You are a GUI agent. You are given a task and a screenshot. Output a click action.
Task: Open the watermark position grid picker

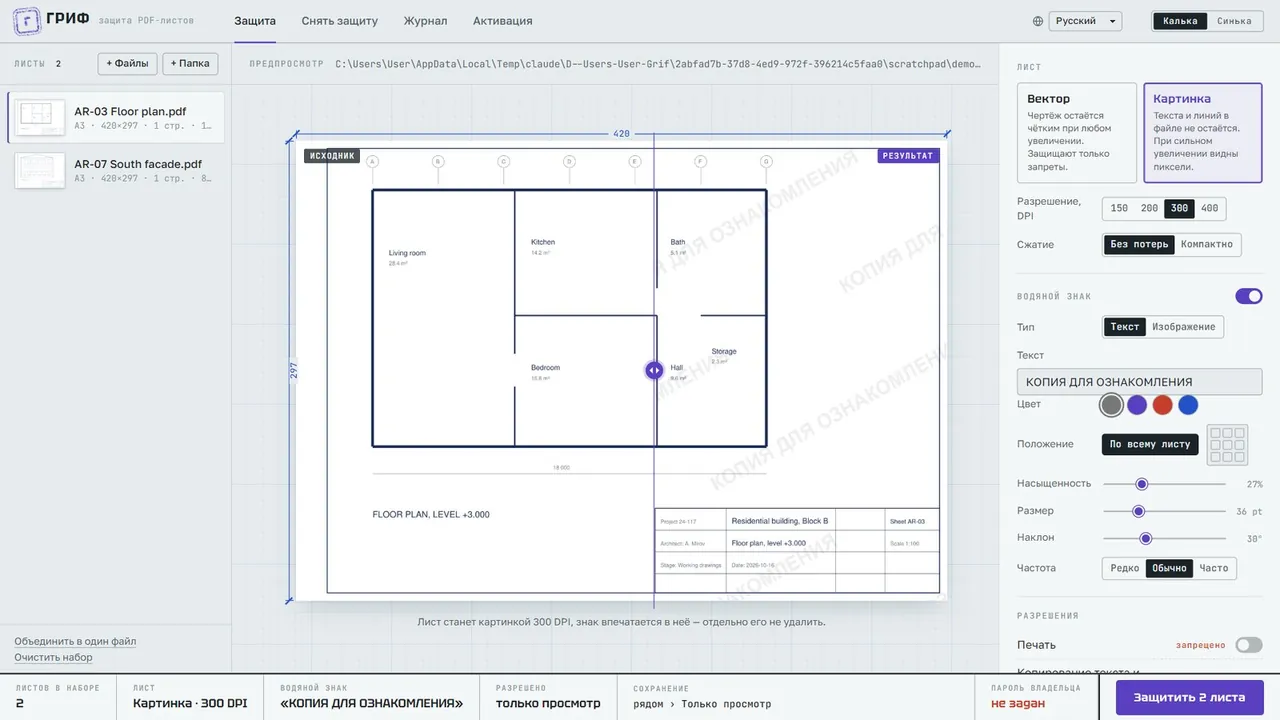(x=1227, y=445)
